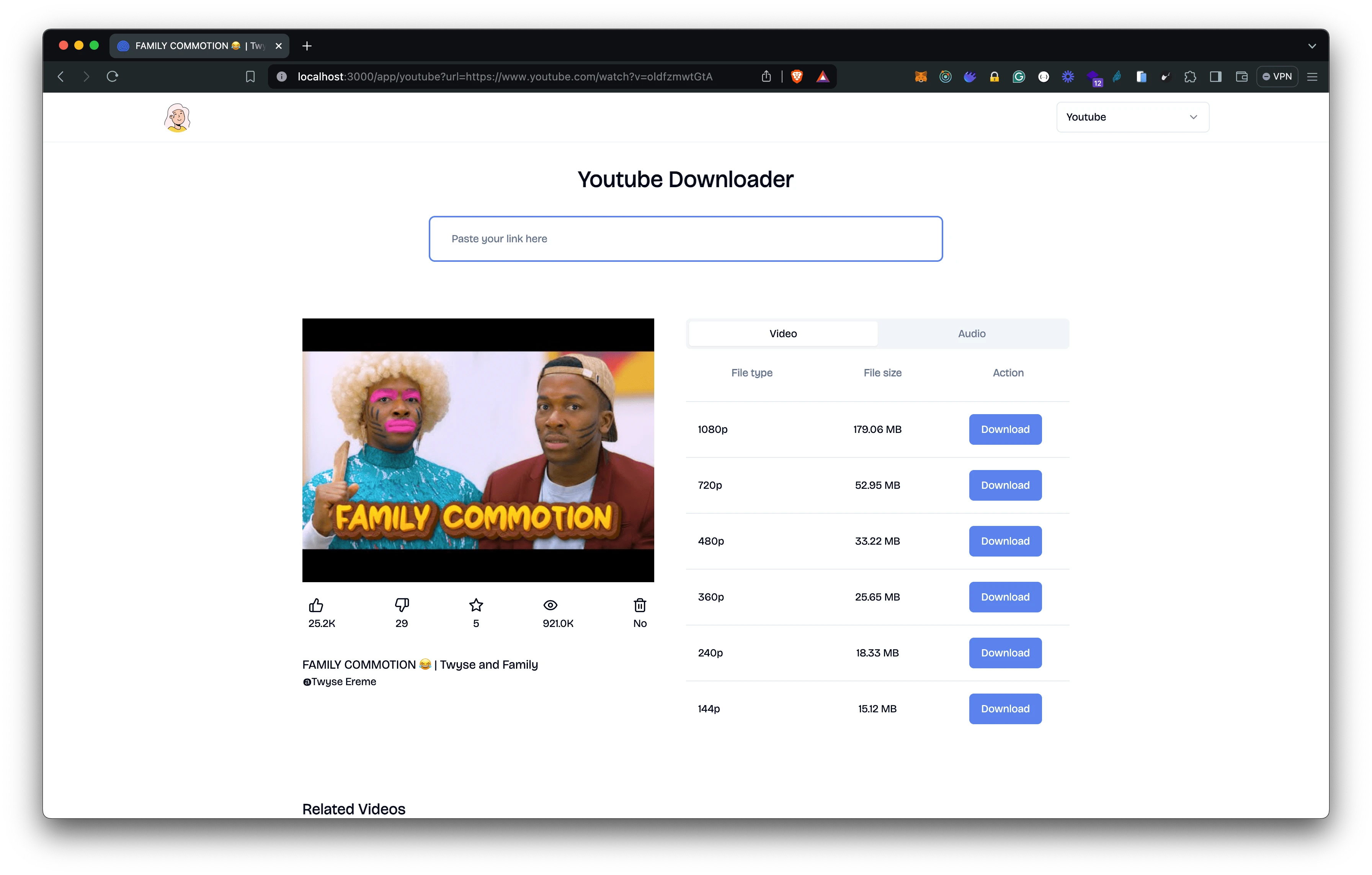The image size is (1372, 875).
Task: Download the 720p video
Action: pyautogui.click(x=1005, y=485)
